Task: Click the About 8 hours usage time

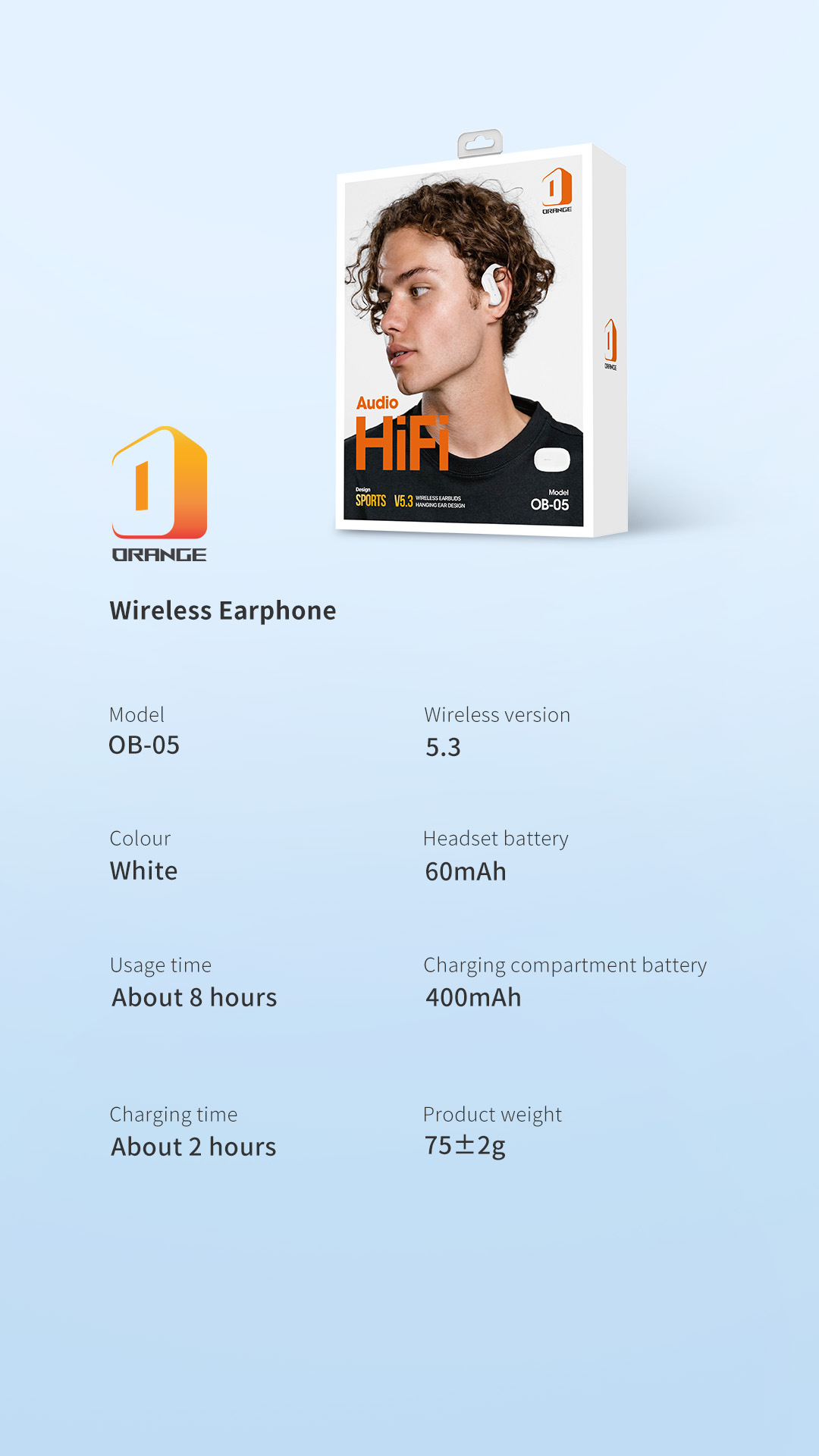Action: [194, 997]
